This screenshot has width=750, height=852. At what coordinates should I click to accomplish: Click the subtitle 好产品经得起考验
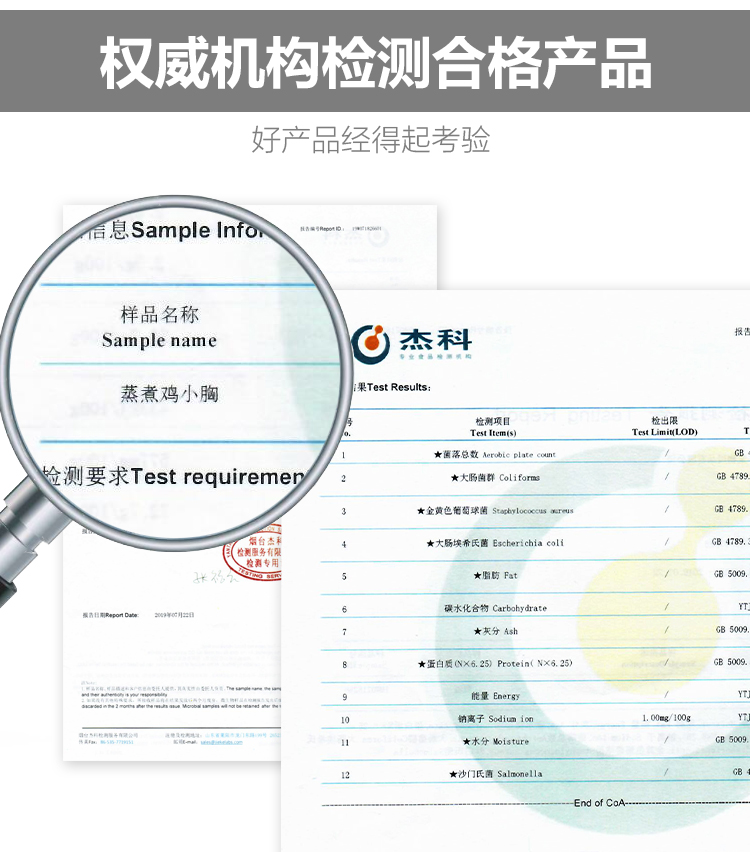(x=371, y=140)
